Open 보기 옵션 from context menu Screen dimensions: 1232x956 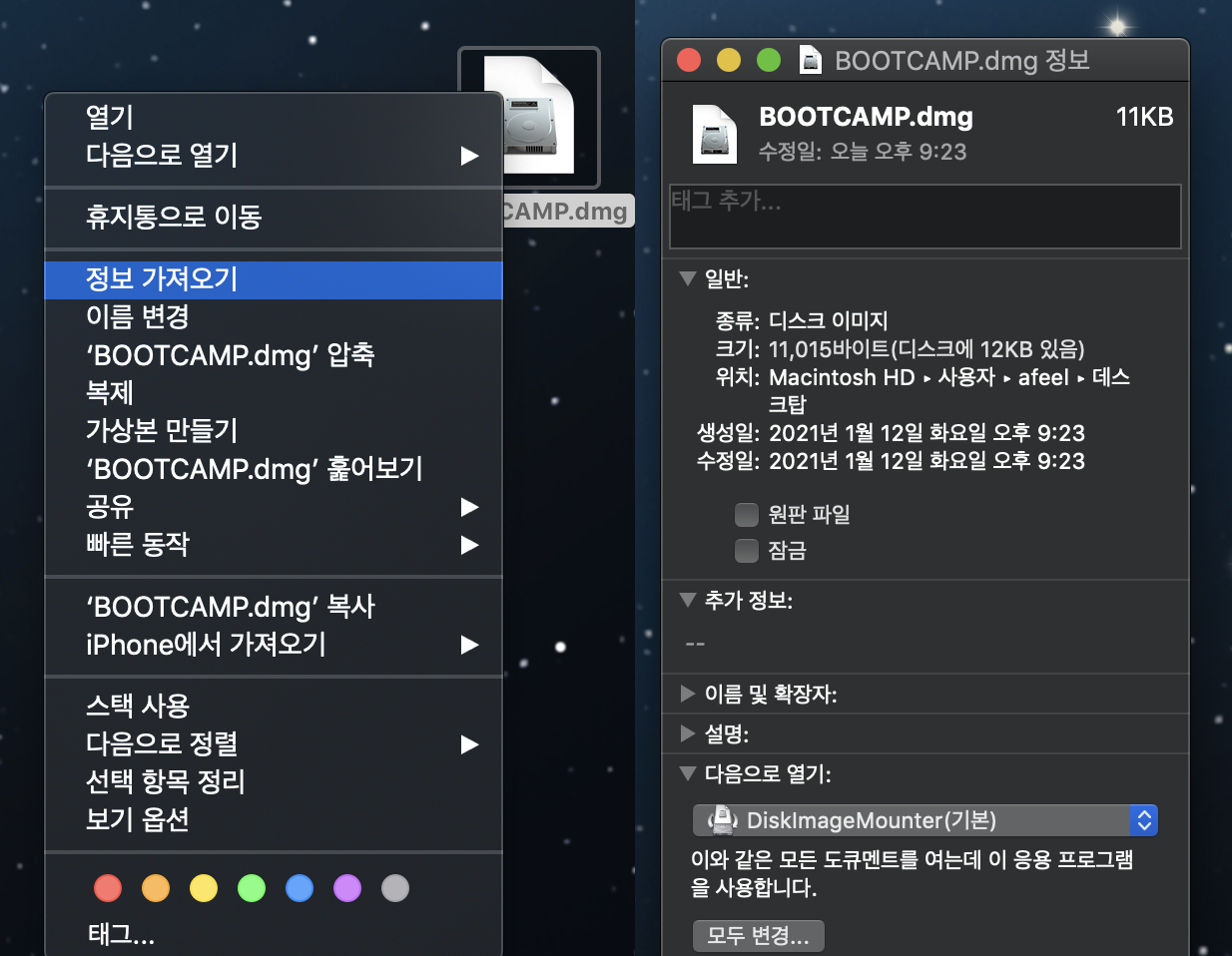click(x=274, y=819)
